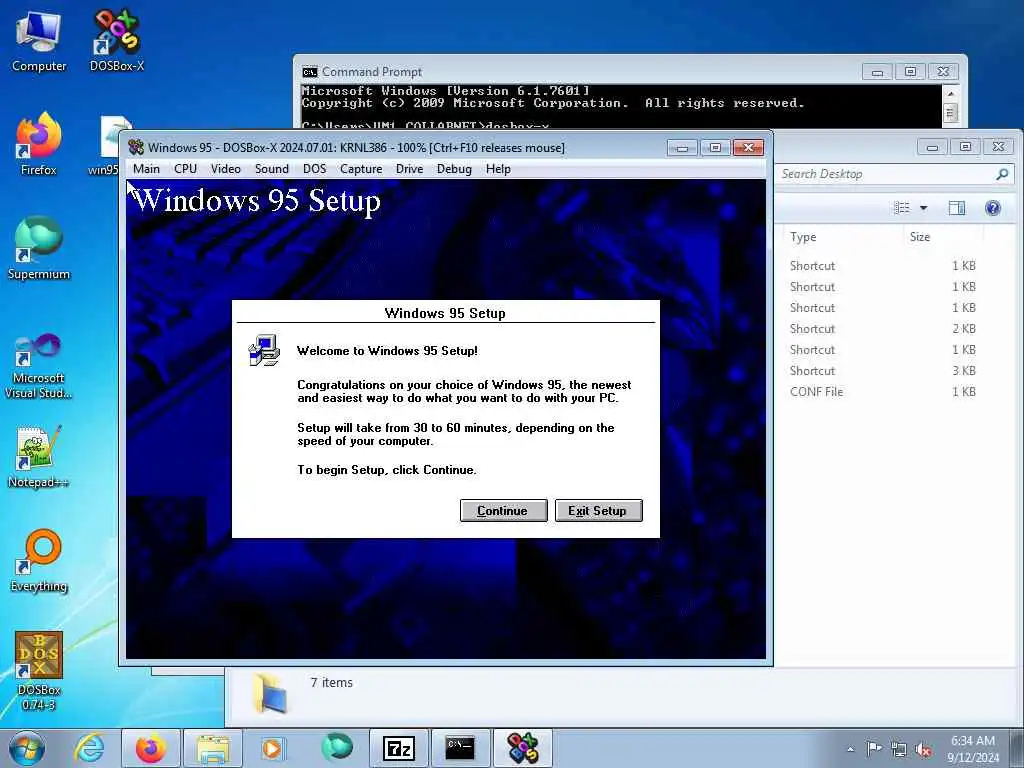Open the DOS menu
Screen dimensions: 1024x768
coord(314,169)
